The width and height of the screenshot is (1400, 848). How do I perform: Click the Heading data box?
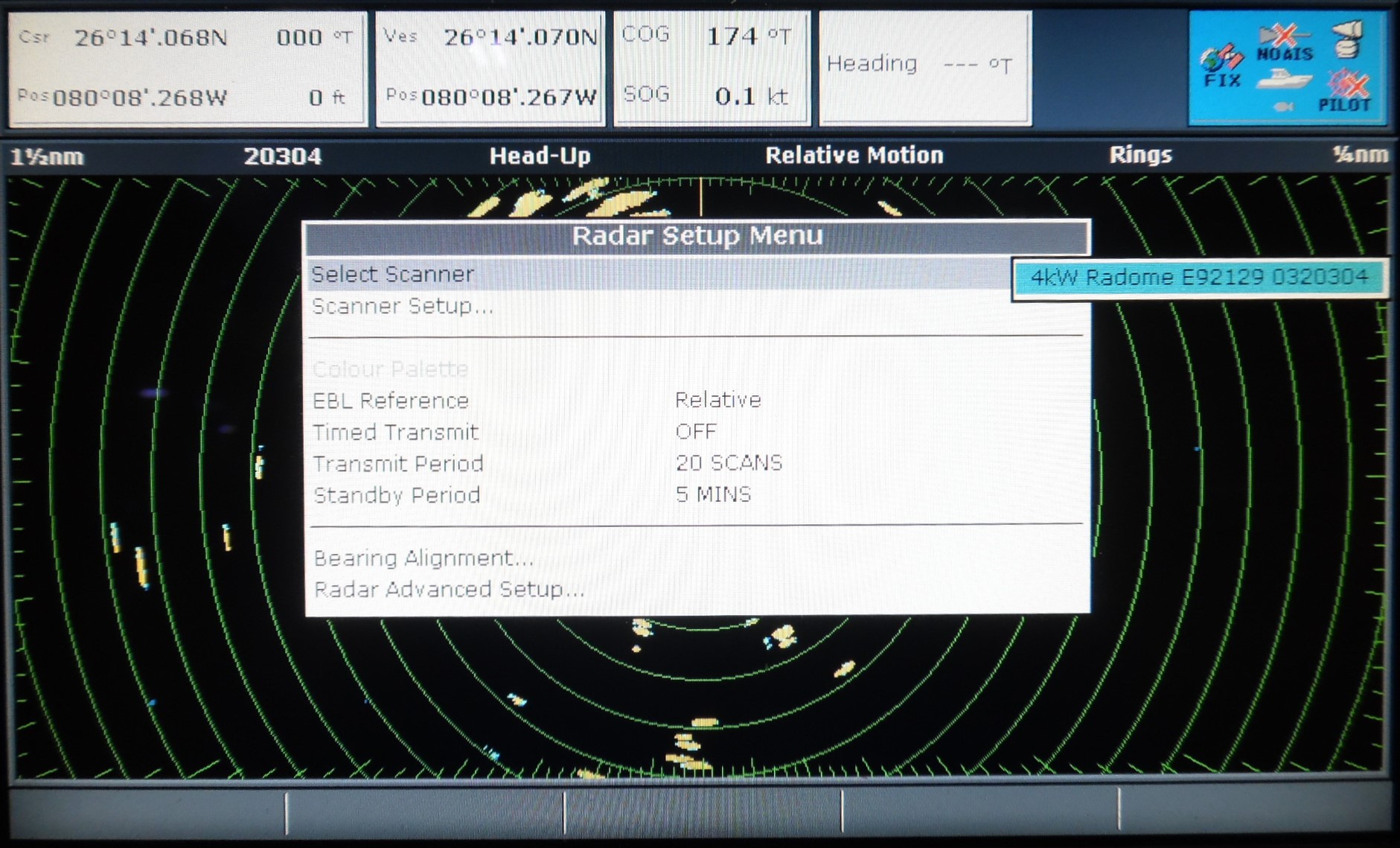click(x=924, y=67)
